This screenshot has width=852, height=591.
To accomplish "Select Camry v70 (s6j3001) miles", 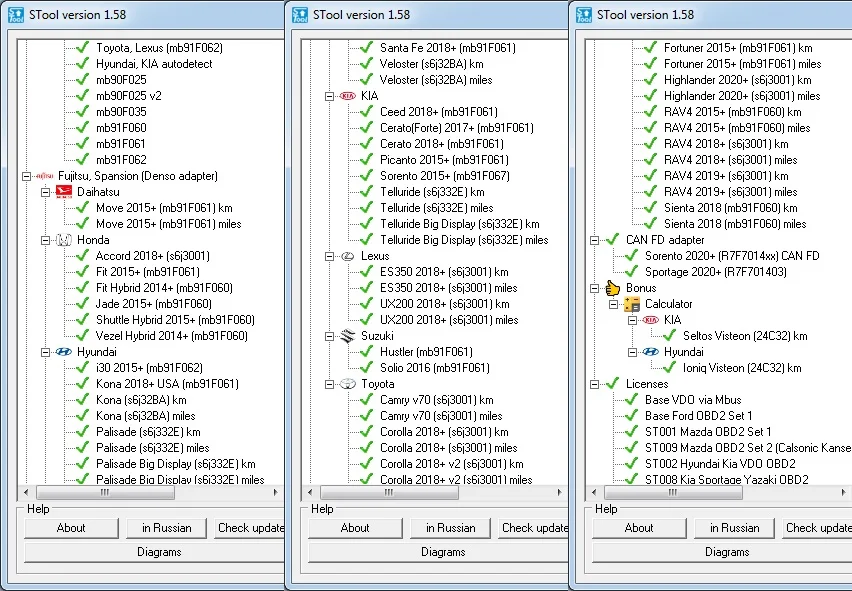I will pyautogui.click(x=441, y=416).
